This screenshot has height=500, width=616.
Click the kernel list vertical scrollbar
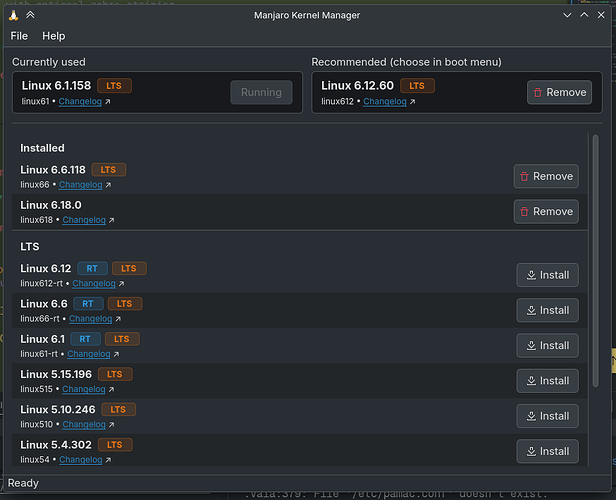click(596, 250)
